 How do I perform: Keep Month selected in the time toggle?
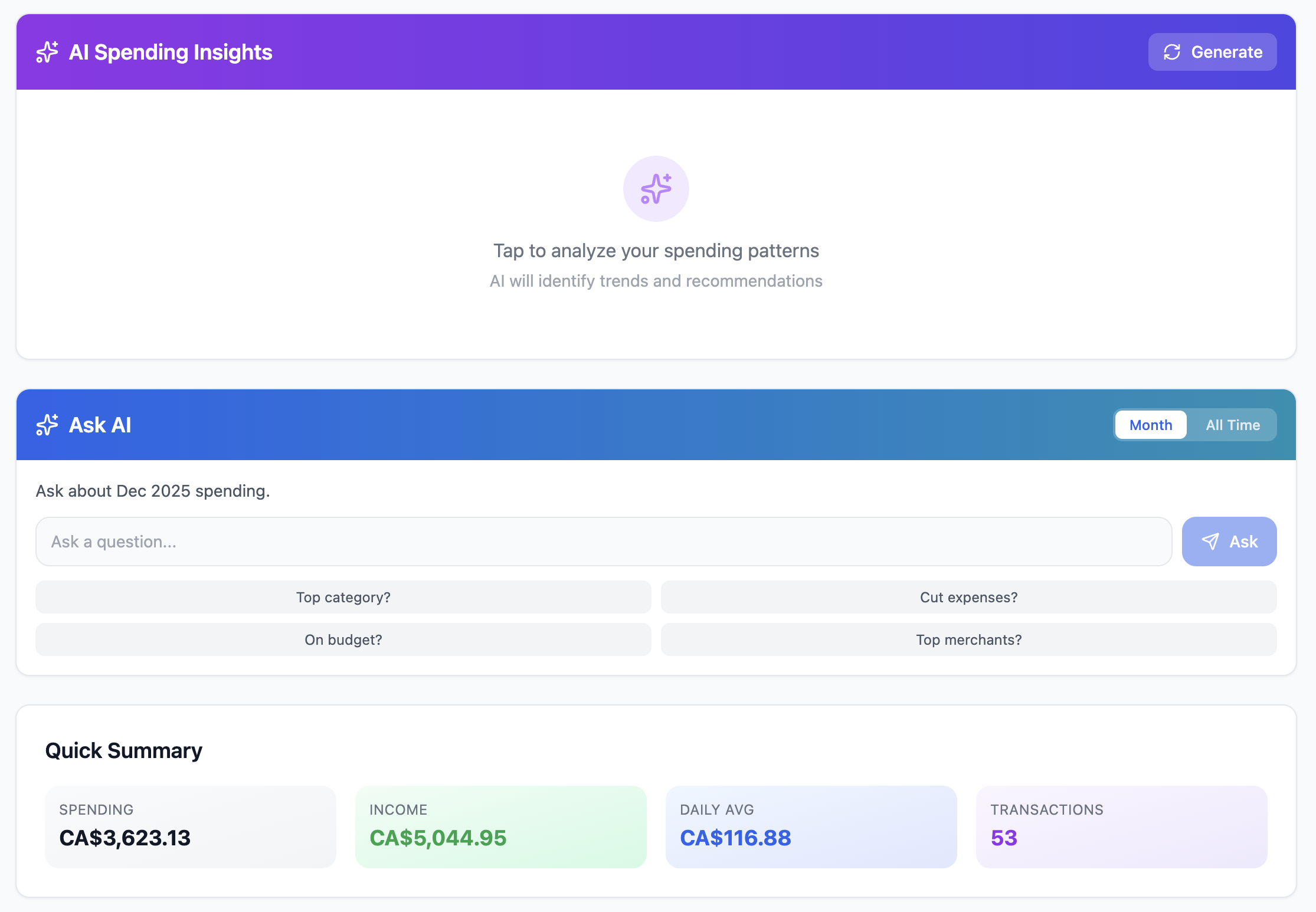click(x=1150, y=425)
